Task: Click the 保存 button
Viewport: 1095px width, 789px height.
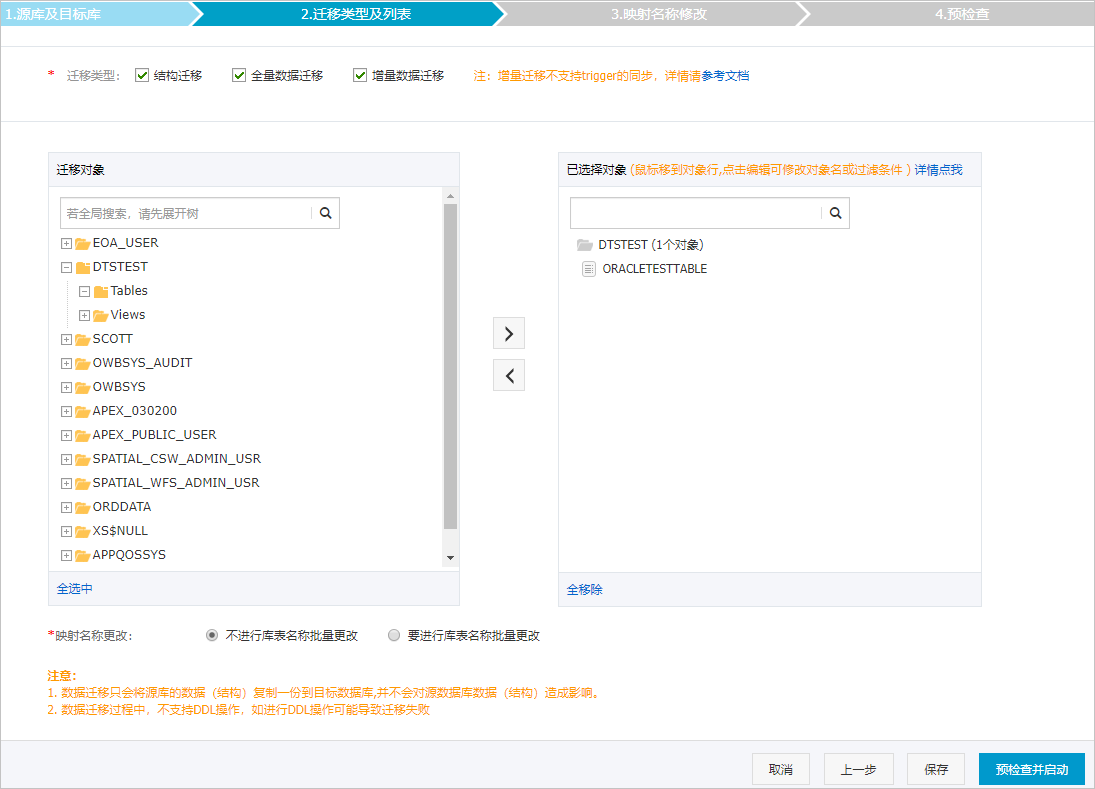Action: (x=936, y=769)
